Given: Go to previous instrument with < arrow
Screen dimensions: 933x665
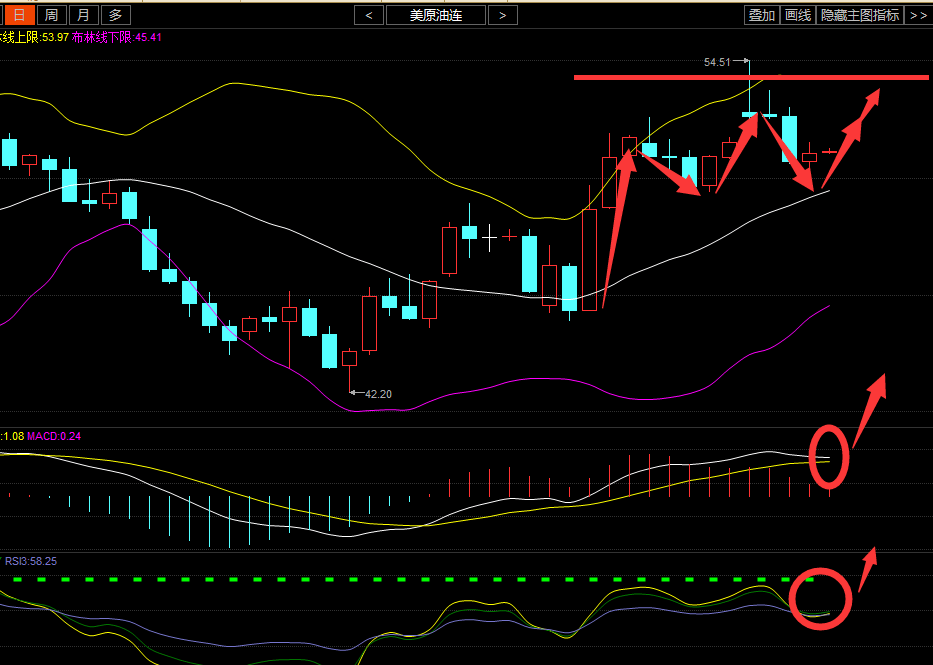Looking at the screenshot, I should [x=369, y=15].
